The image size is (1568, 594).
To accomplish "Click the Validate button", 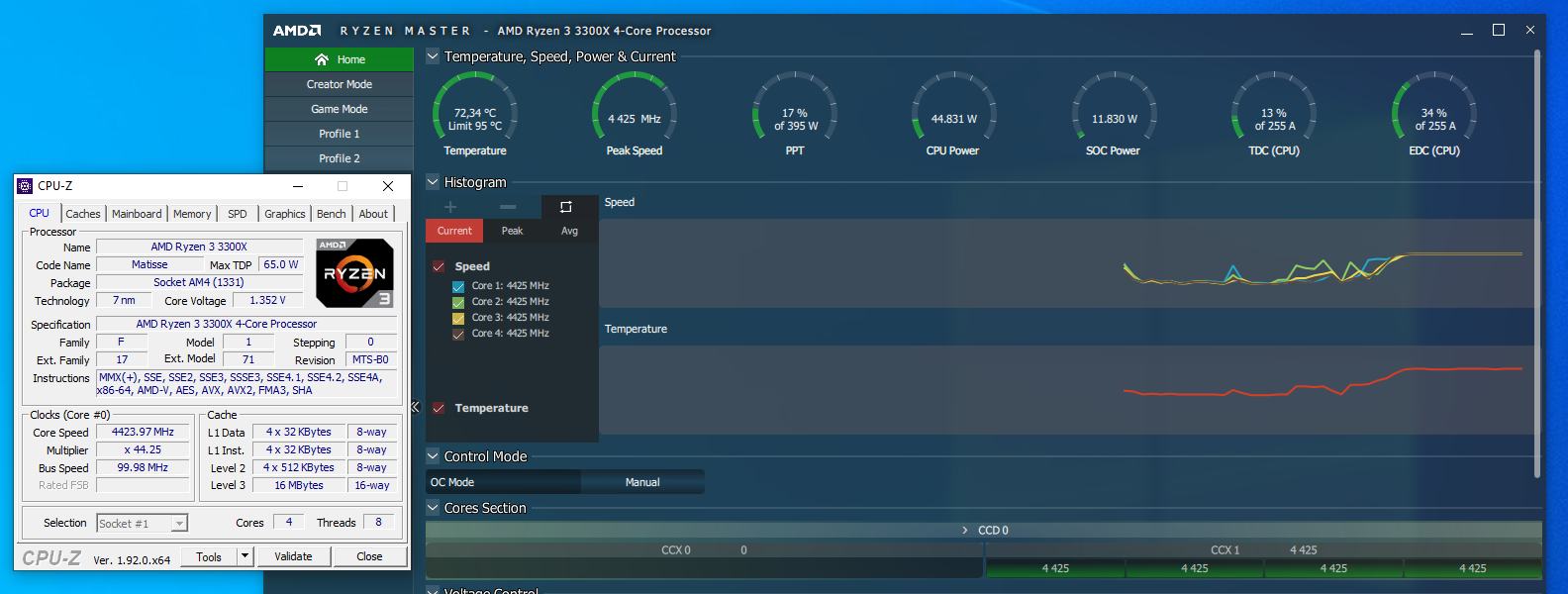I will [293, 556].
